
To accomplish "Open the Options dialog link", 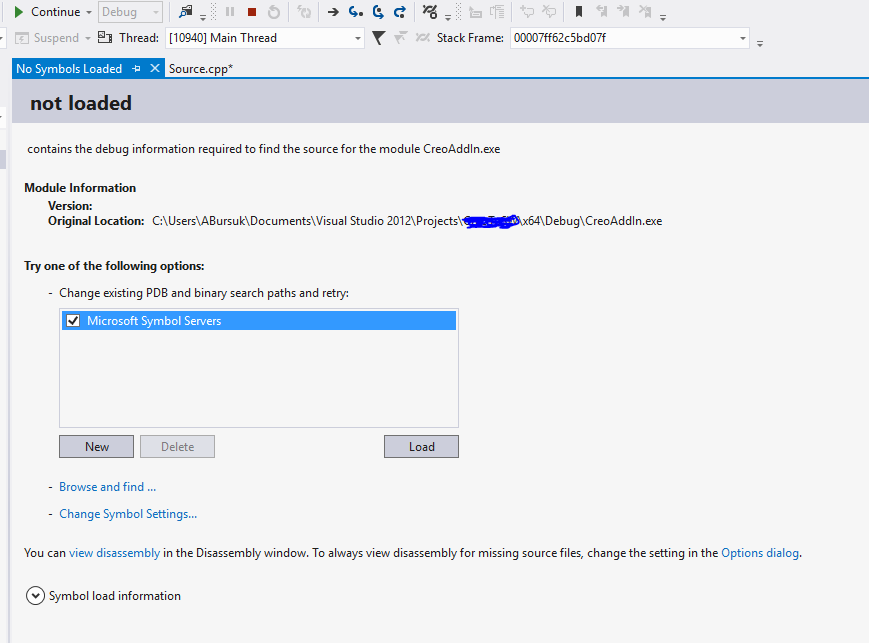I will pyautogui.click(x=760, y=553).
